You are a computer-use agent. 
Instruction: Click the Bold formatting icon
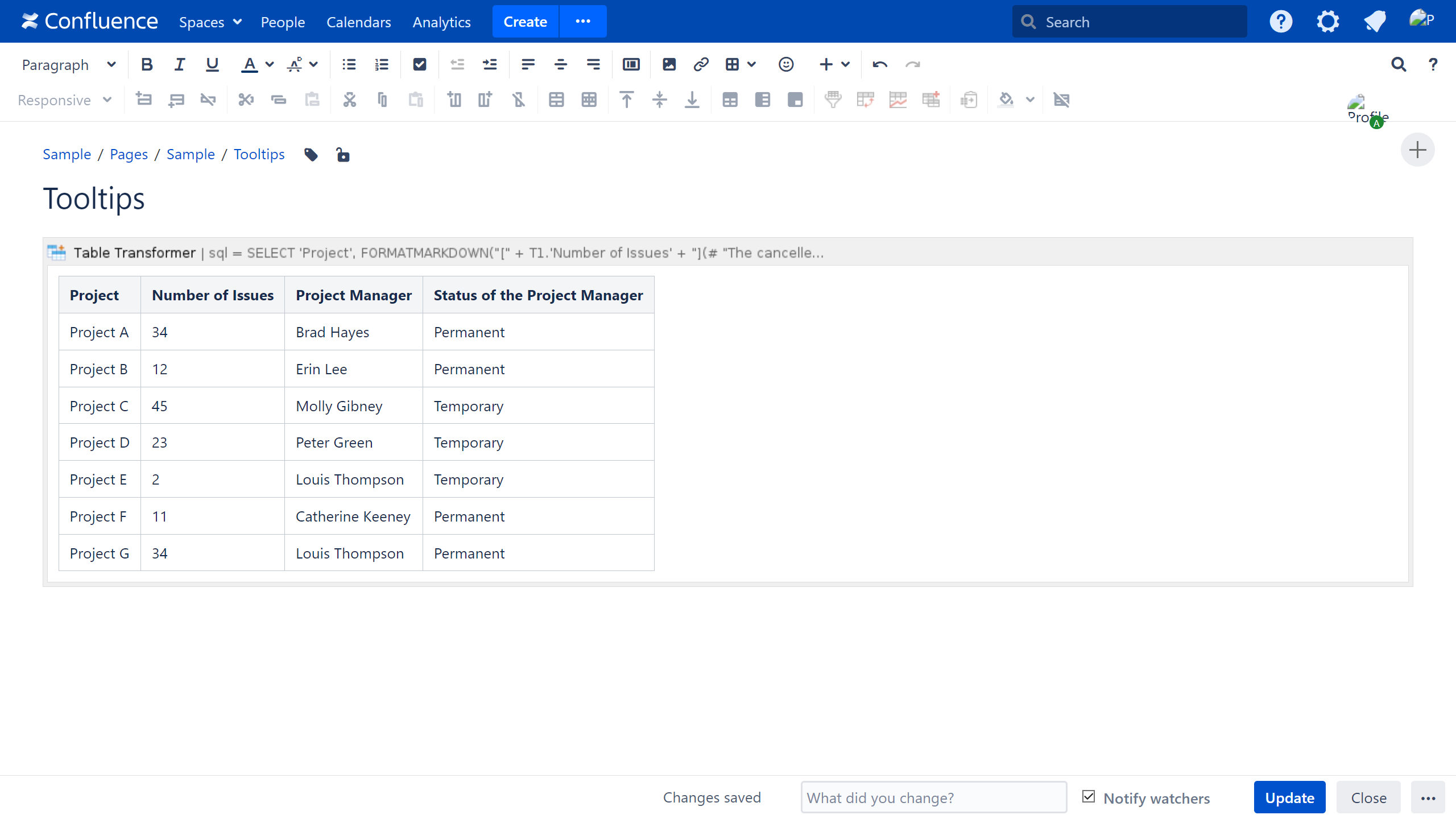(147, 65)
